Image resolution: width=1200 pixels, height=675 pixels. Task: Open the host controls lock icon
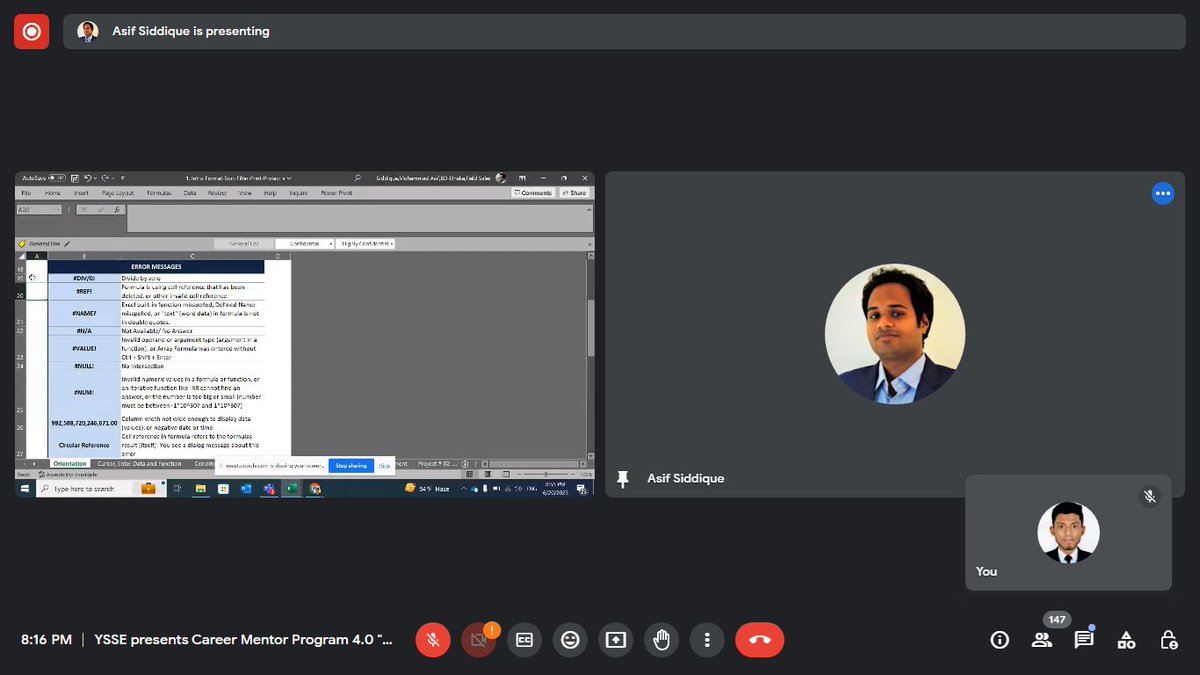tap(1168, 640)
